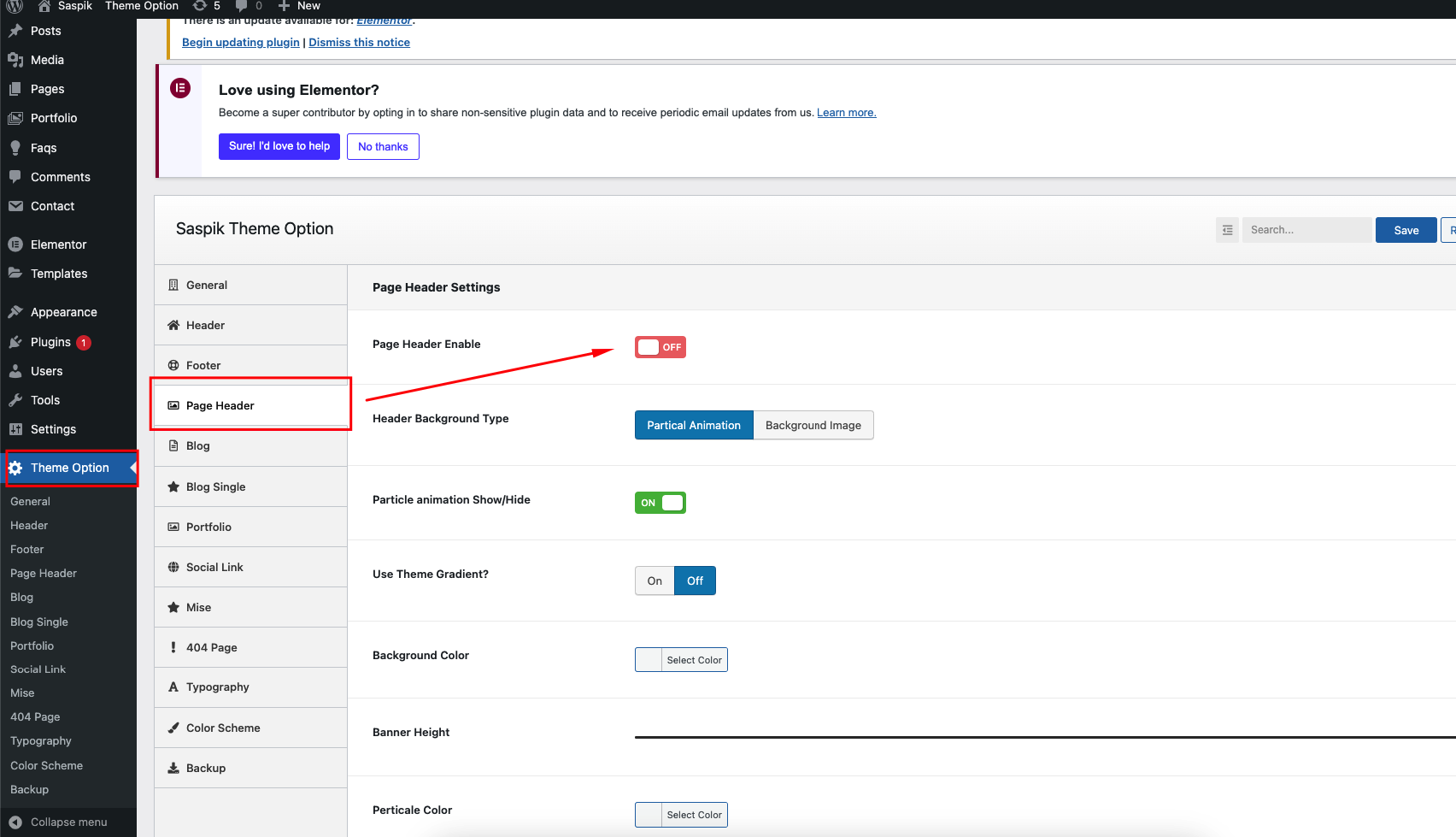
Task: Open the Typography options tab
Action: coord(250,687)
